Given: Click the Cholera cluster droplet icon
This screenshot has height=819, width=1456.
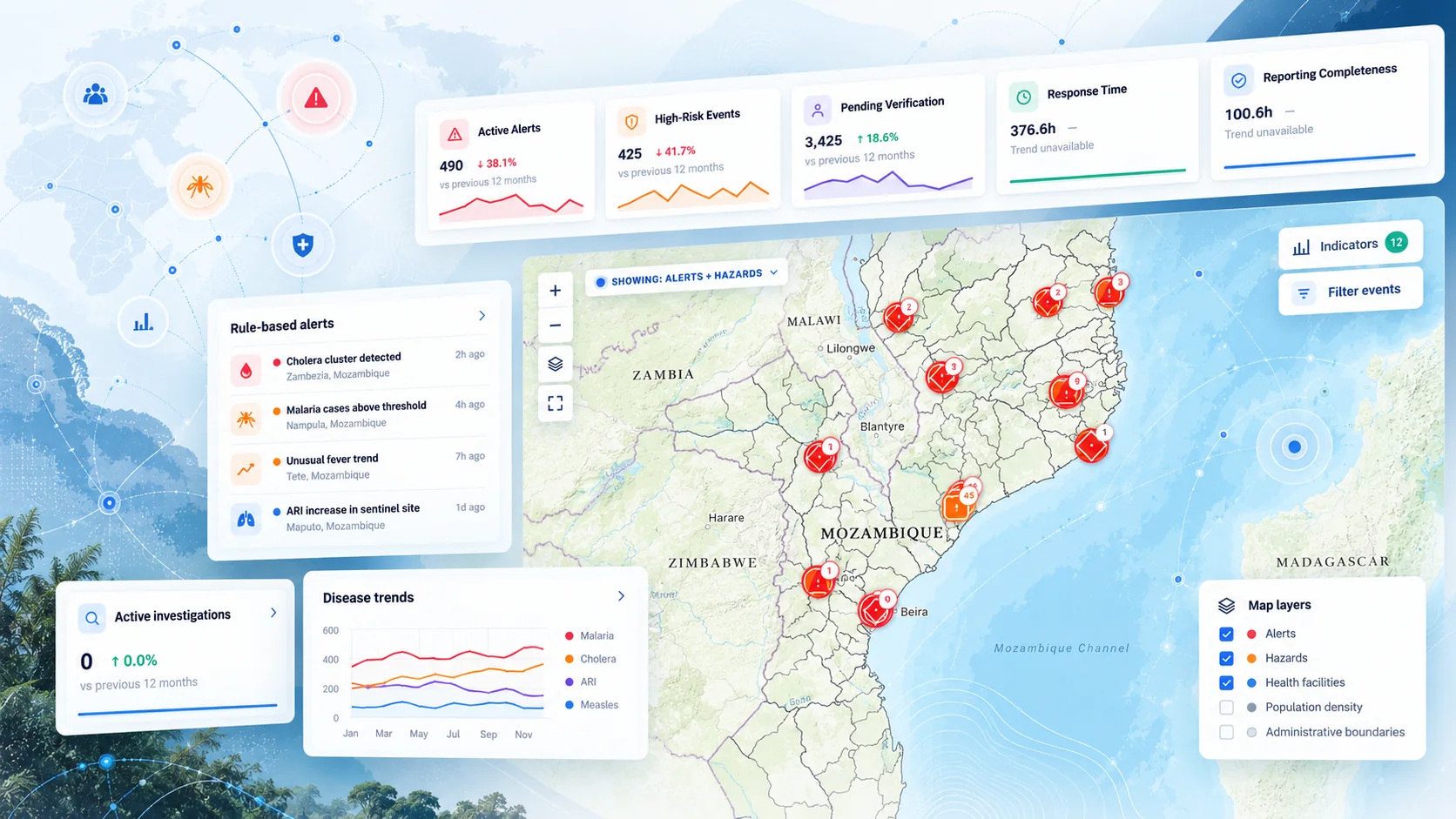Looking at the screenshot, I should click(246, 370).
